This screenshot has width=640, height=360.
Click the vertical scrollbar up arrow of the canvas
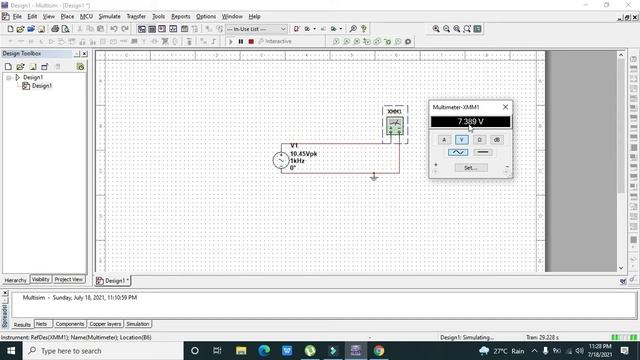click(621, 55)
